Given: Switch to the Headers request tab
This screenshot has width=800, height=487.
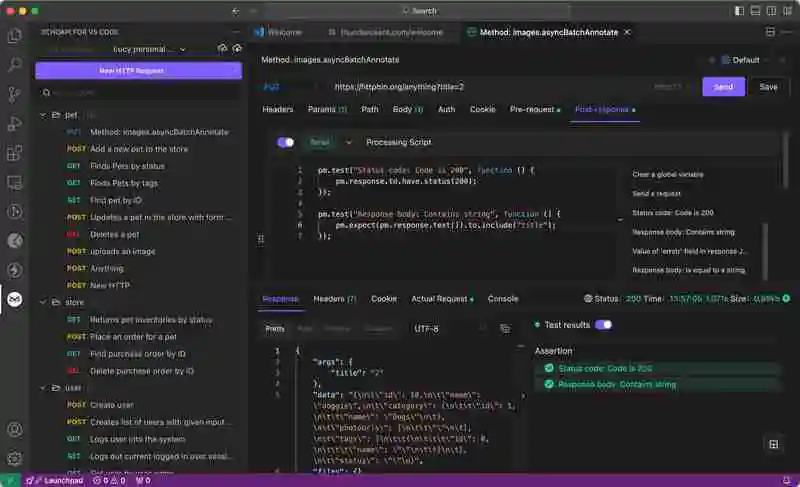Looking at the screenshot, I should click(278, 109).
